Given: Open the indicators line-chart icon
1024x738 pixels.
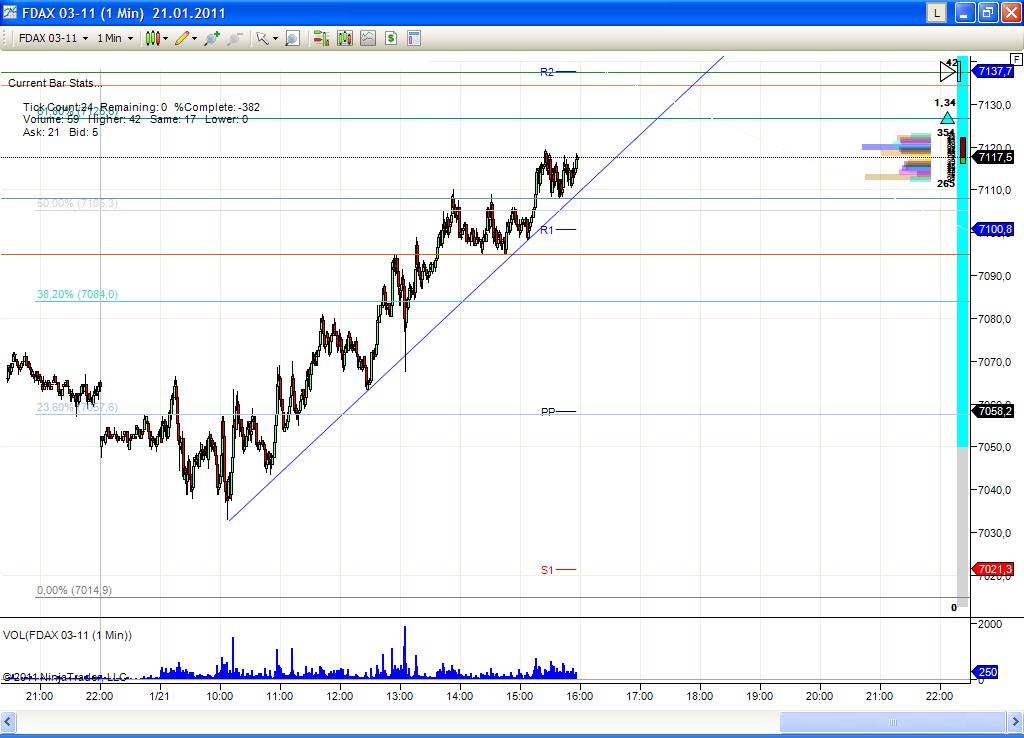Looking at the screenshot, I should [x=367, y=38].
